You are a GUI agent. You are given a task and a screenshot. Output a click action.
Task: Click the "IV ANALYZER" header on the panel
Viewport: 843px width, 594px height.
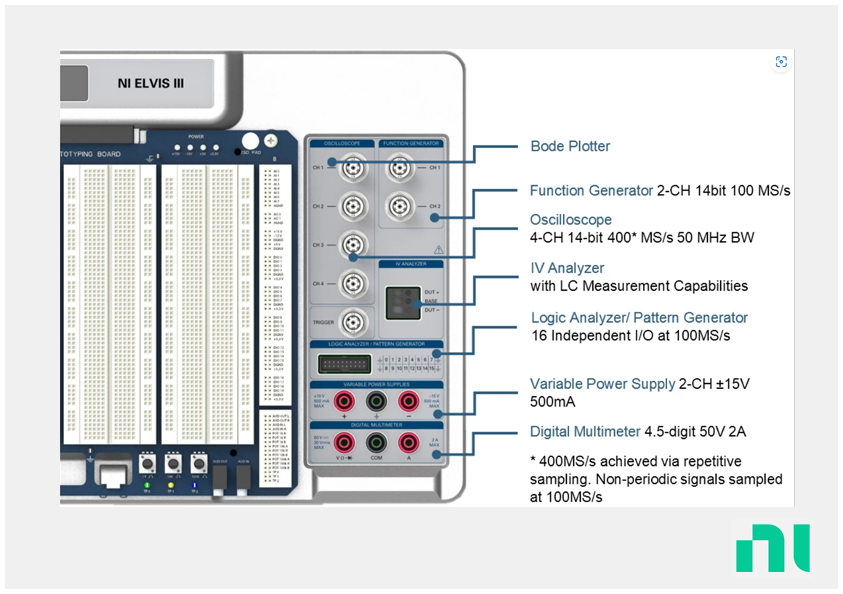tap(411, 264)
